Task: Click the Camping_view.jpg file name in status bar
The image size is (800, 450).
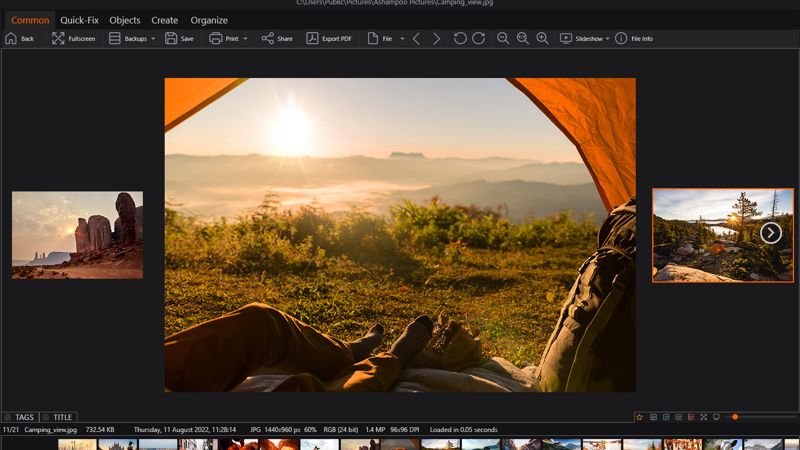Action: [x=51, y=430]
